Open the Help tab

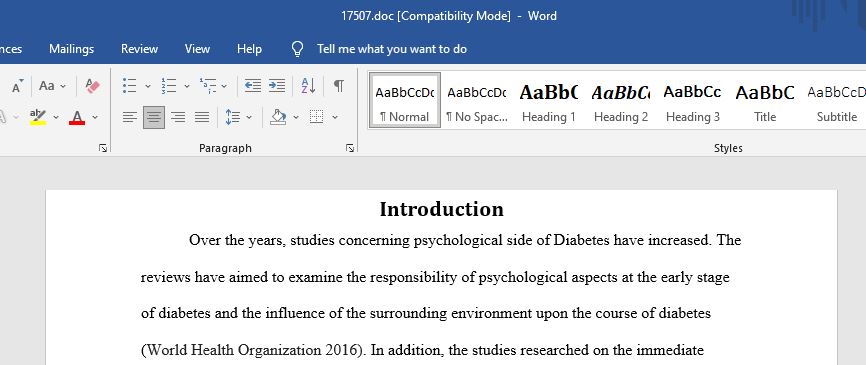tap(249, 49)
